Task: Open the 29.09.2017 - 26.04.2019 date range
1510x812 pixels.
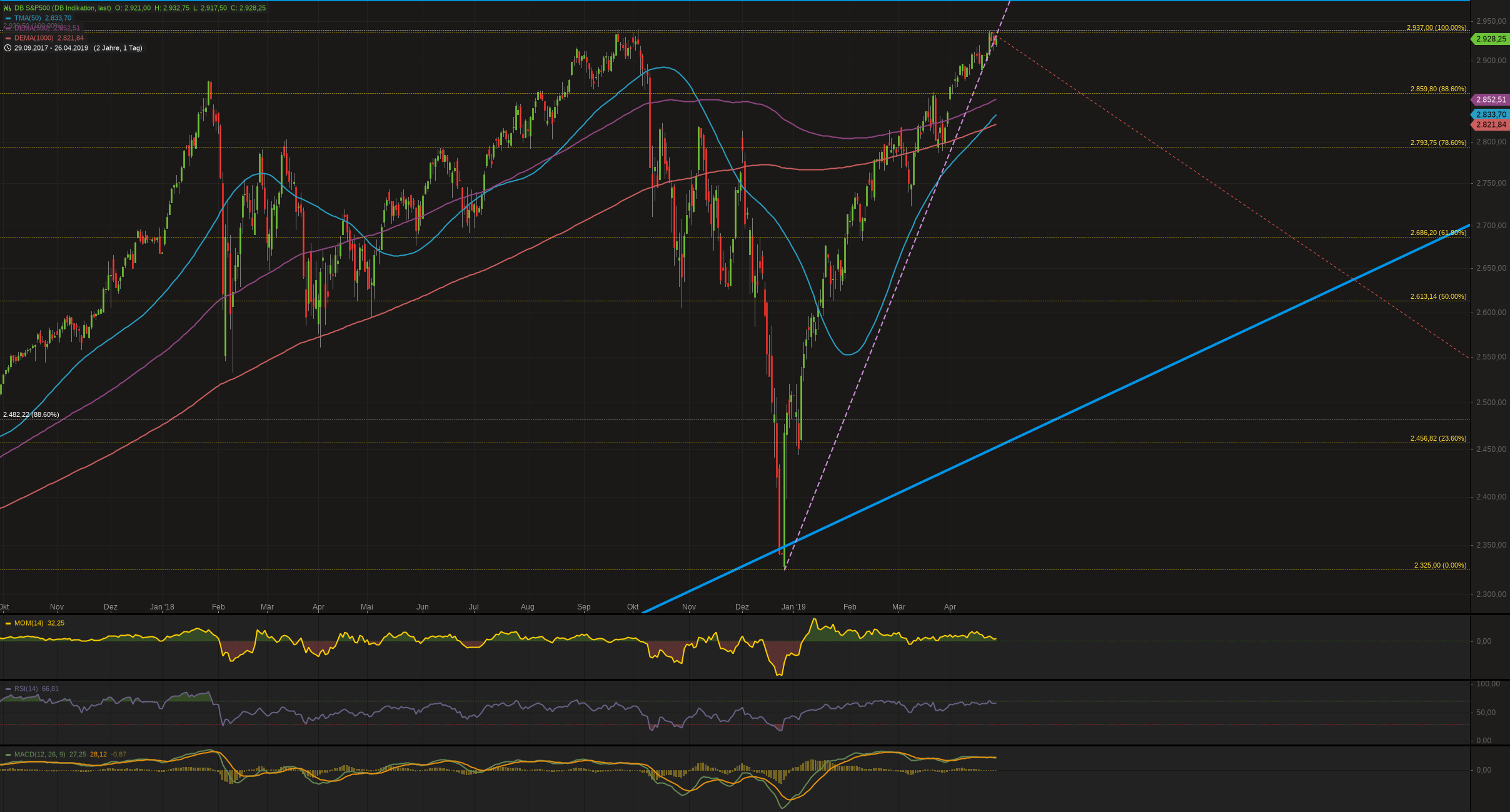Action: (x=51, y=48)
